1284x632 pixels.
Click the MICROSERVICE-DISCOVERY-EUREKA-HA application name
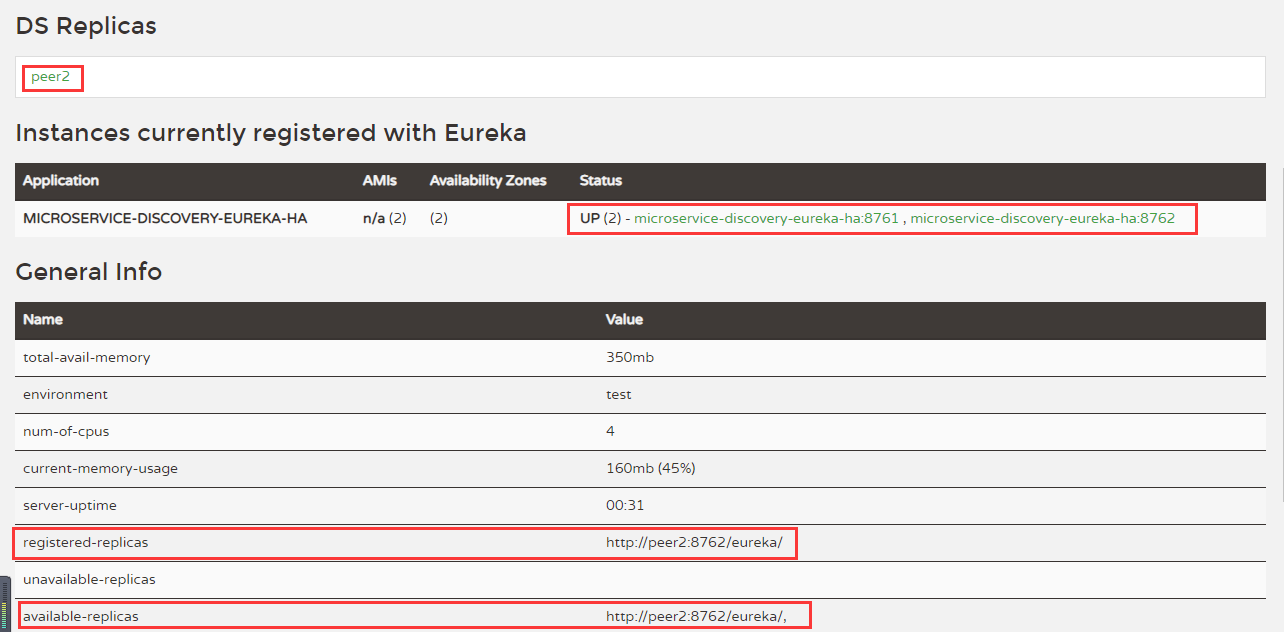165,218
